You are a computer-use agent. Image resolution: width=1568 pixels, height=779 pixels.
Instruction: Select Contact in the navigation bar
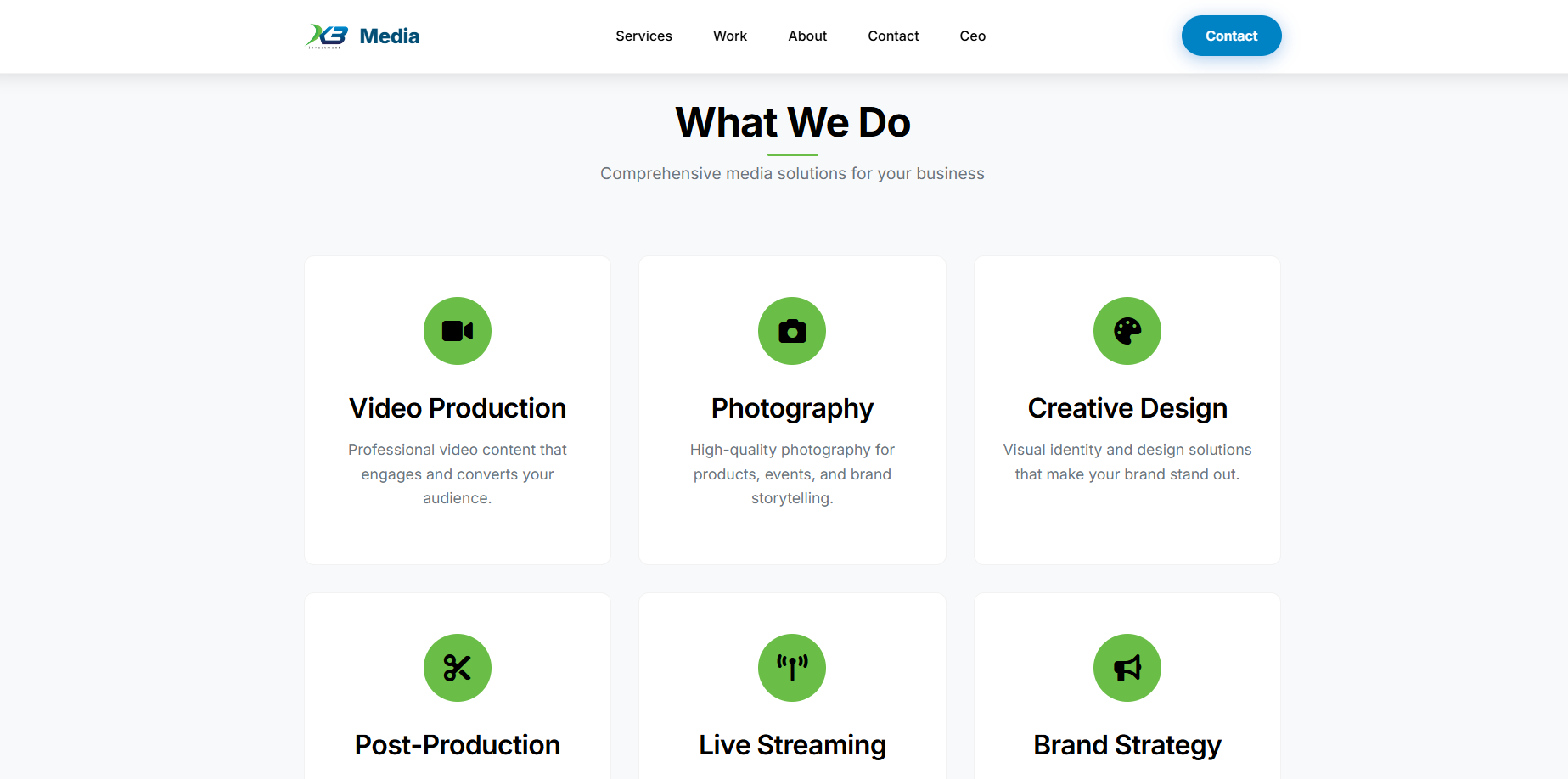(893, 36)
